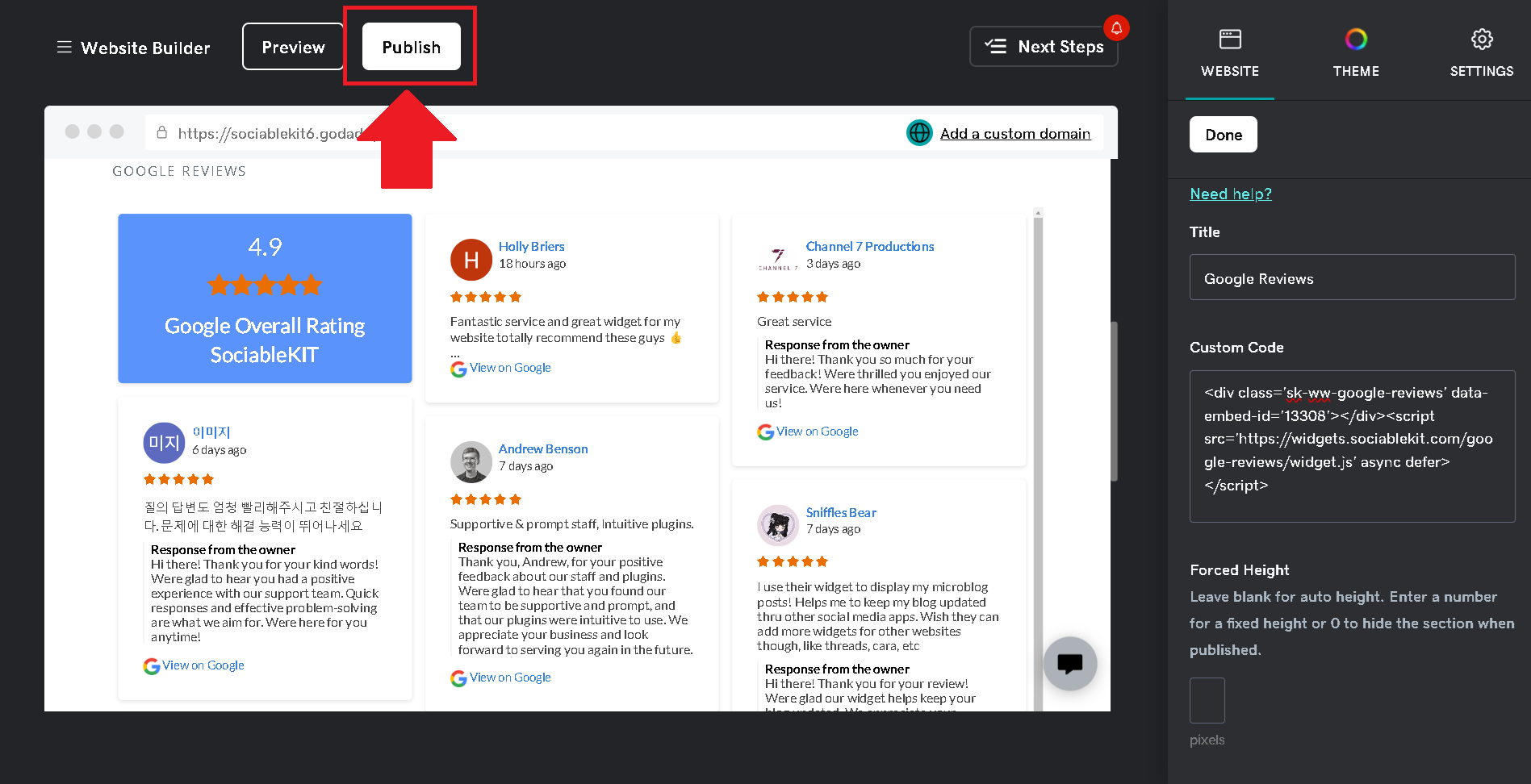Click Google logo in Channel 7 review
The width and height of the screenshot is (1531, 784).
[765, 432]
